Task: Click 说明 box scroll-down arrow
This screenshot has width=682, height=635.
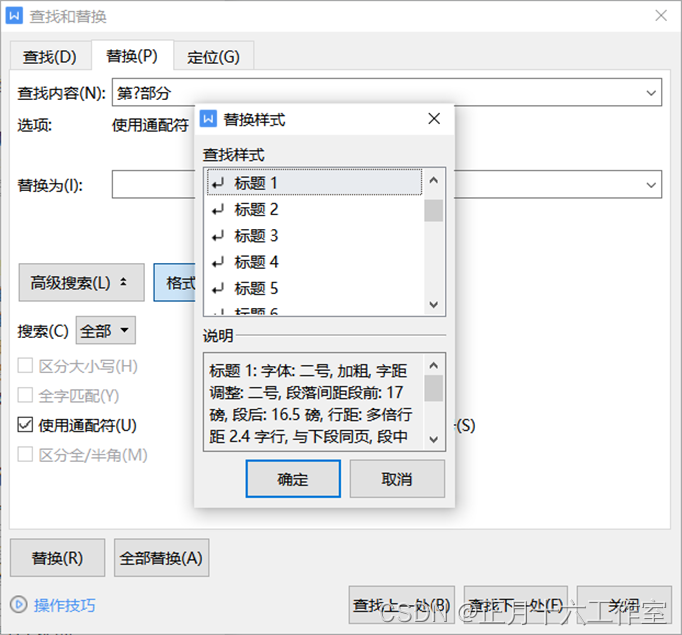Action: pyautogui.click(x=434, y=439)
